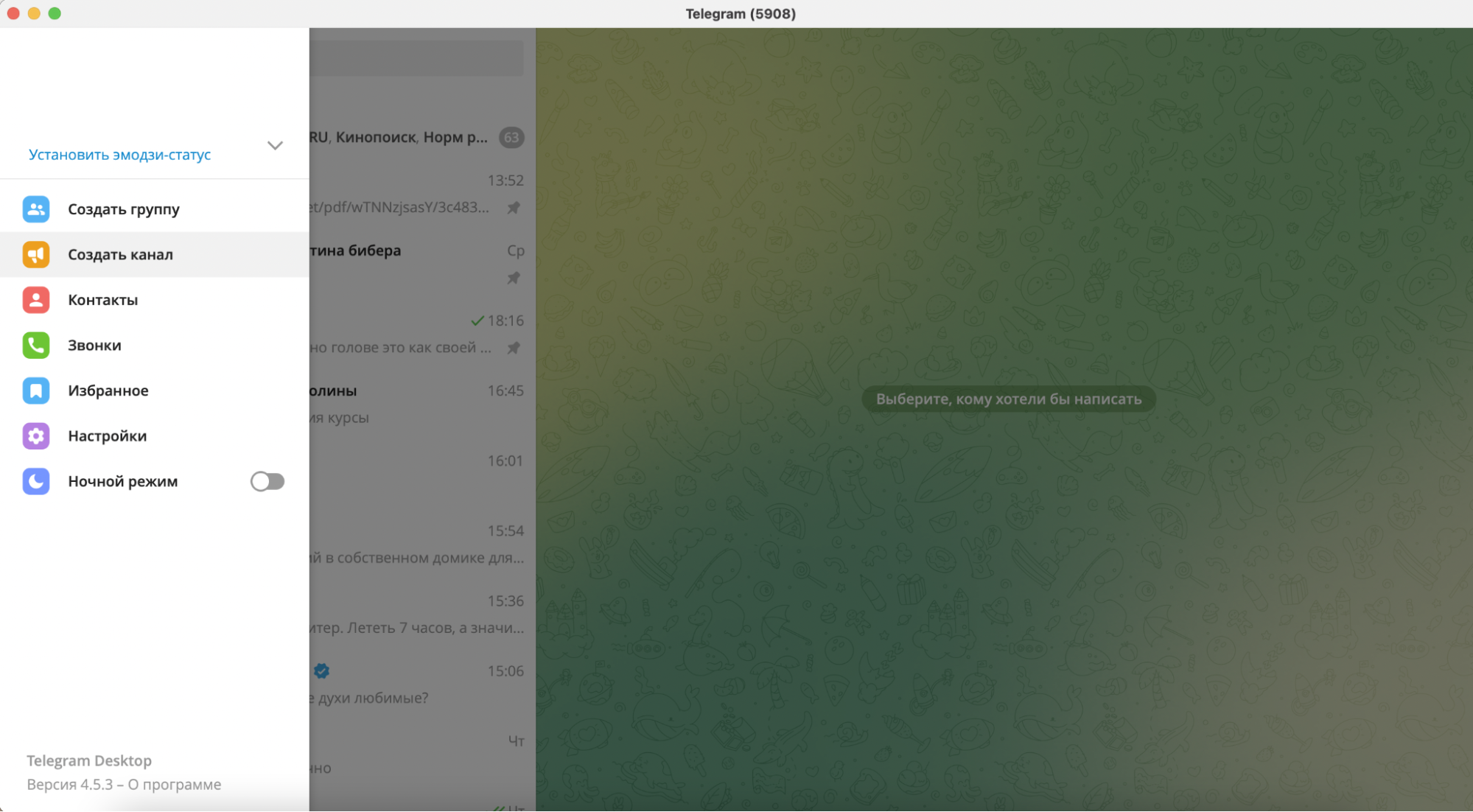Open the chat folder with Кинопоиск
Image resolution: width=1473 pixels, height=812 pixels.
coord(422,138)
